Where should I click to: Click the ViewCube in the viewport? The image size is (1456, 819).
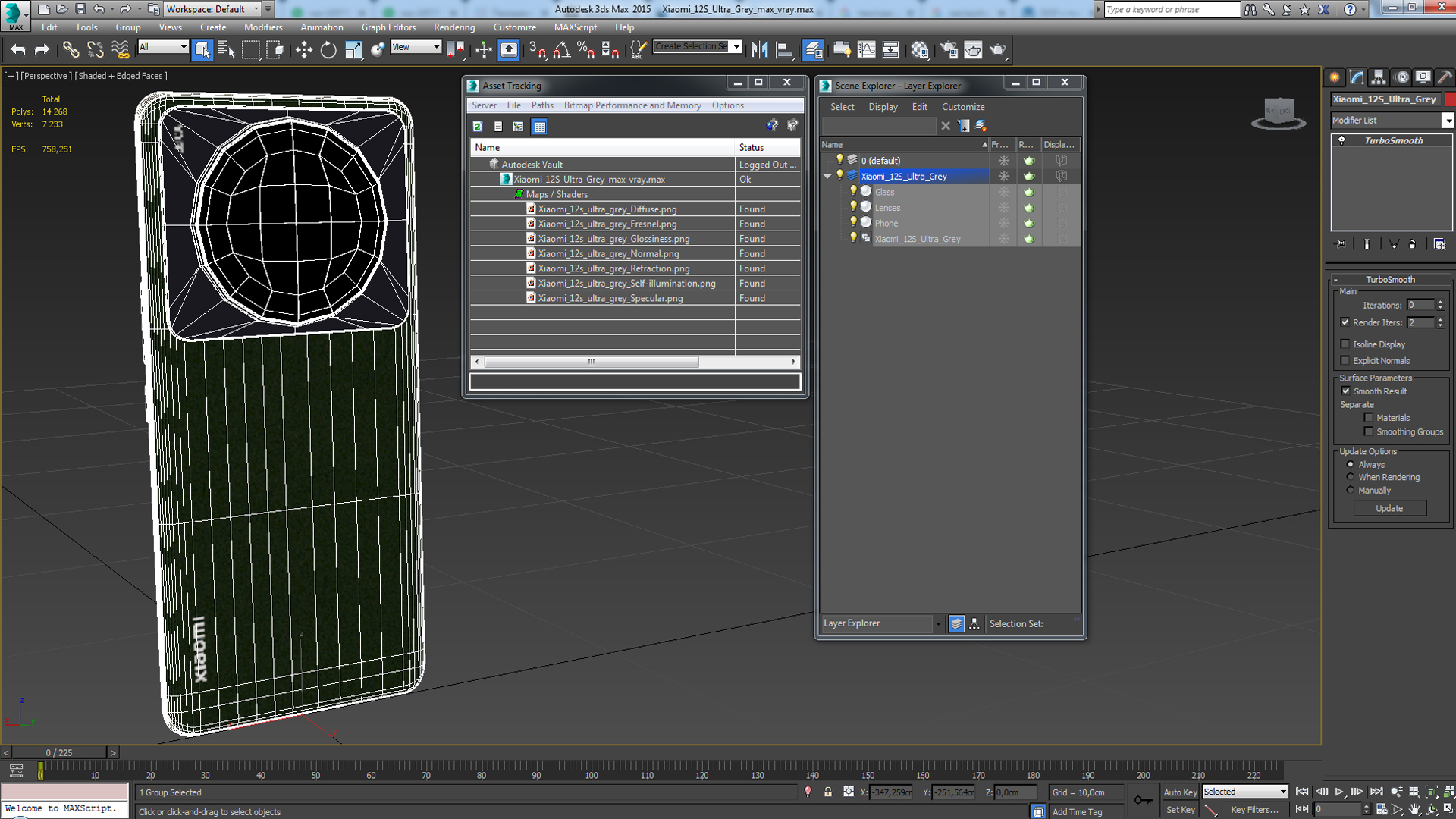(x=1279, y=113)
